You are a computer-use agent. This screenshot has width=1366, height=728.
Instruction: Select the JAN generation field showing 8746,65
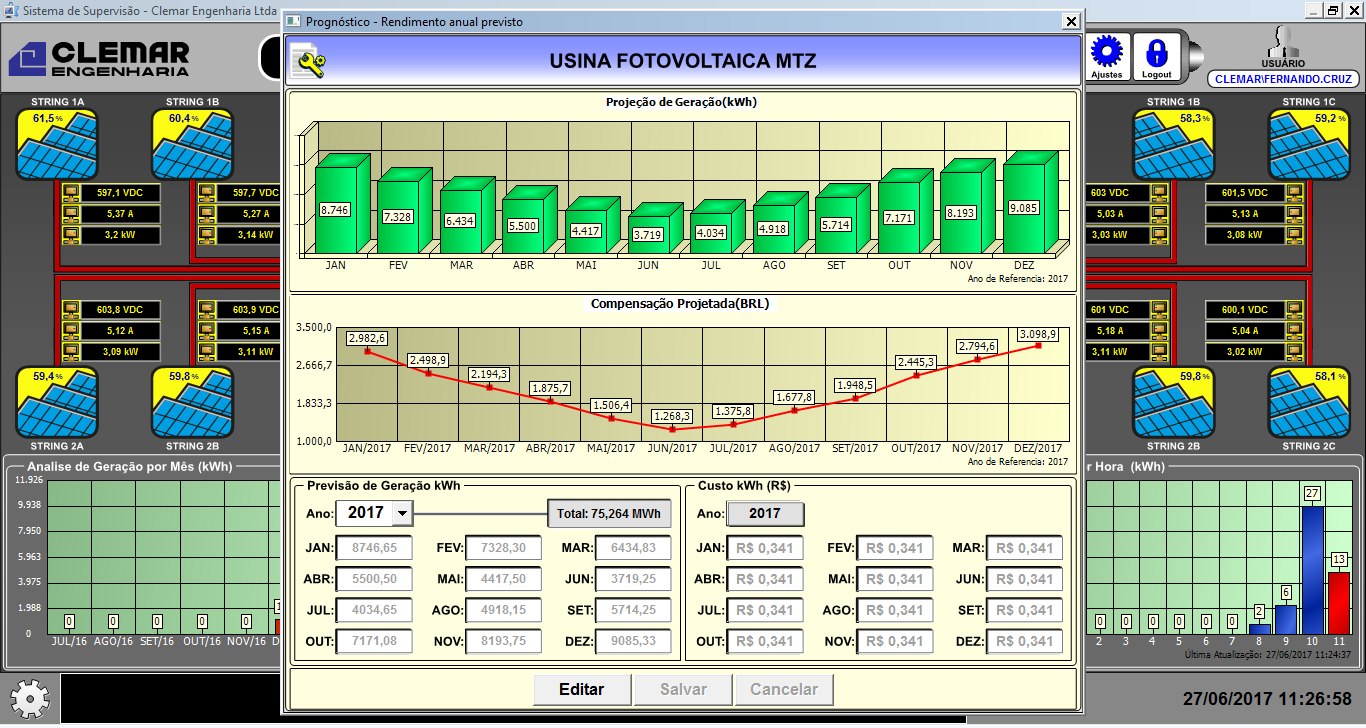374,547
